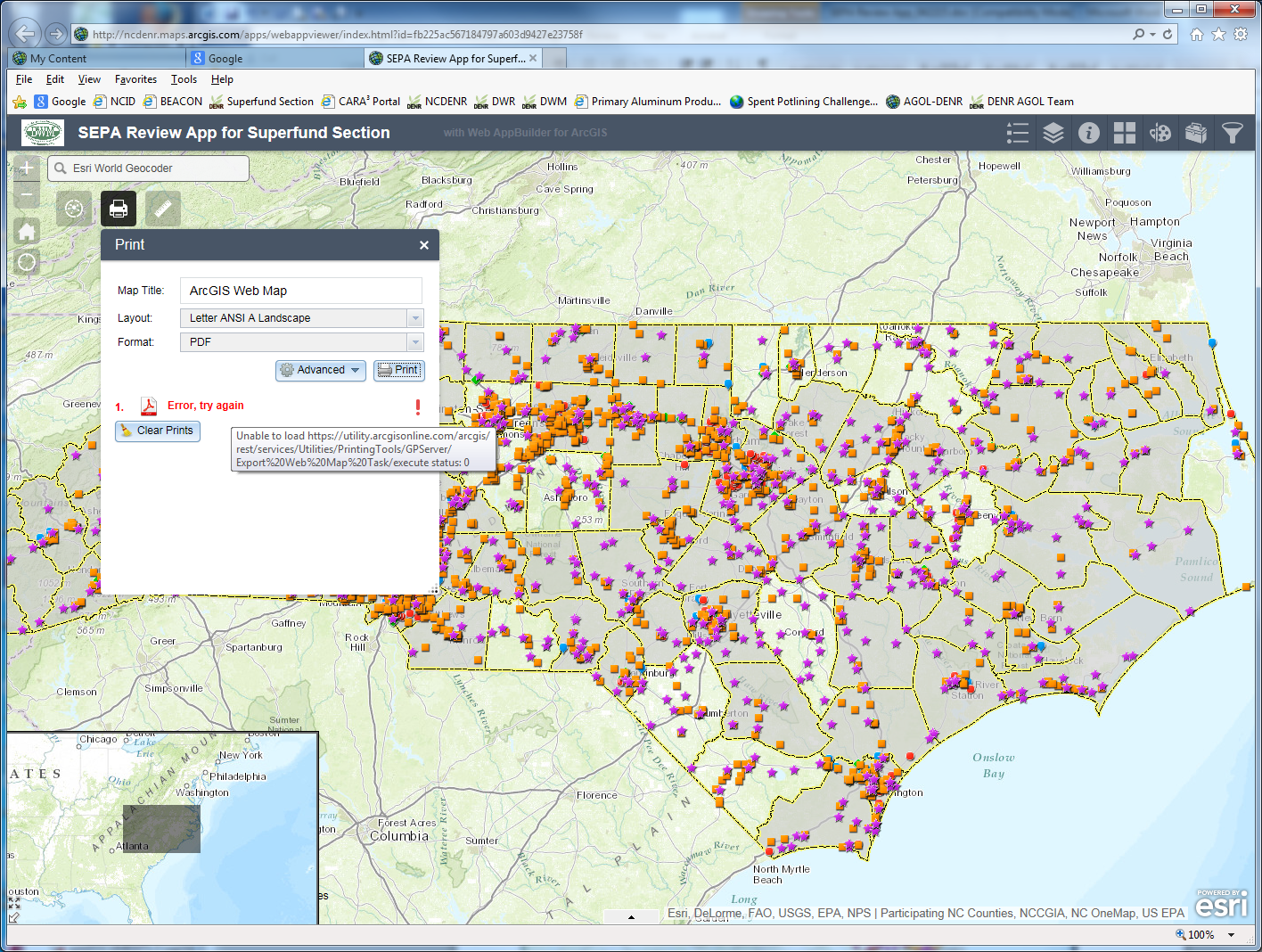Open the File menu
The width and height of the screenshot is (1262, 952).
(24, 79)
